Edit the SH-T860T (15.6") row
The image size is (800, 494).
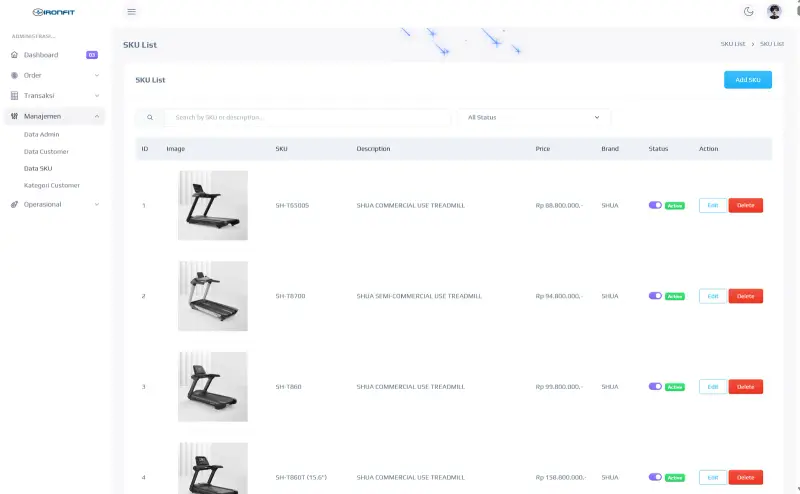tap(712, 477)
